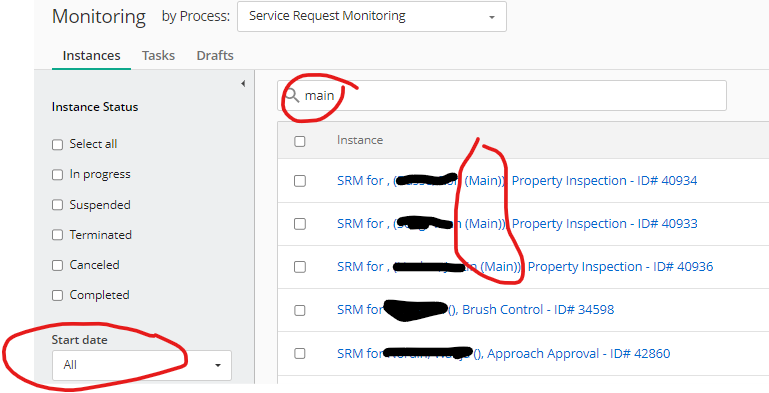Enable the Completed status filter
The image size is (769, 393).
(x=57, y=295)
